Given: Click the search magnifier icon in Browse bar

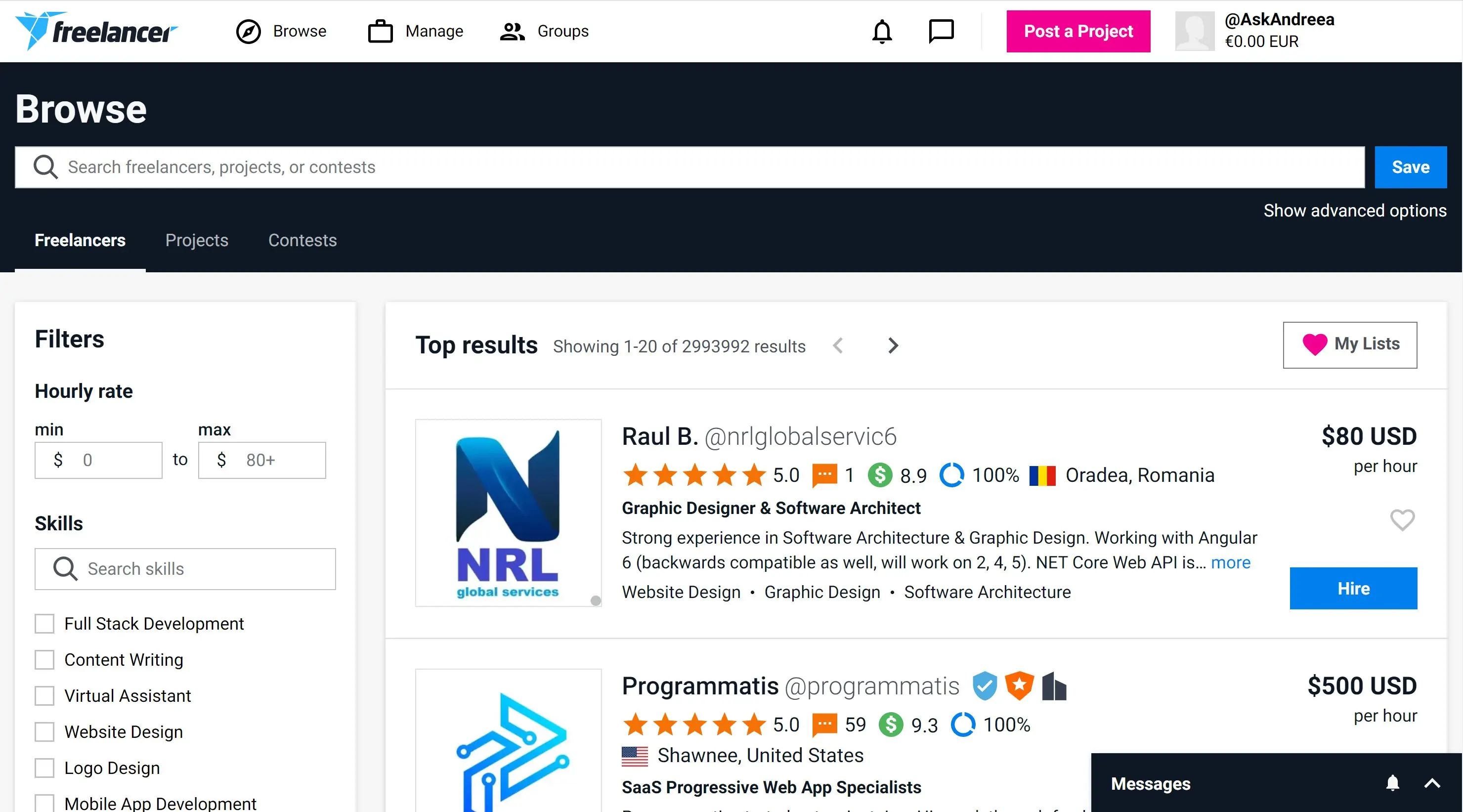Looking at the screenshot, I should point(45,167).
